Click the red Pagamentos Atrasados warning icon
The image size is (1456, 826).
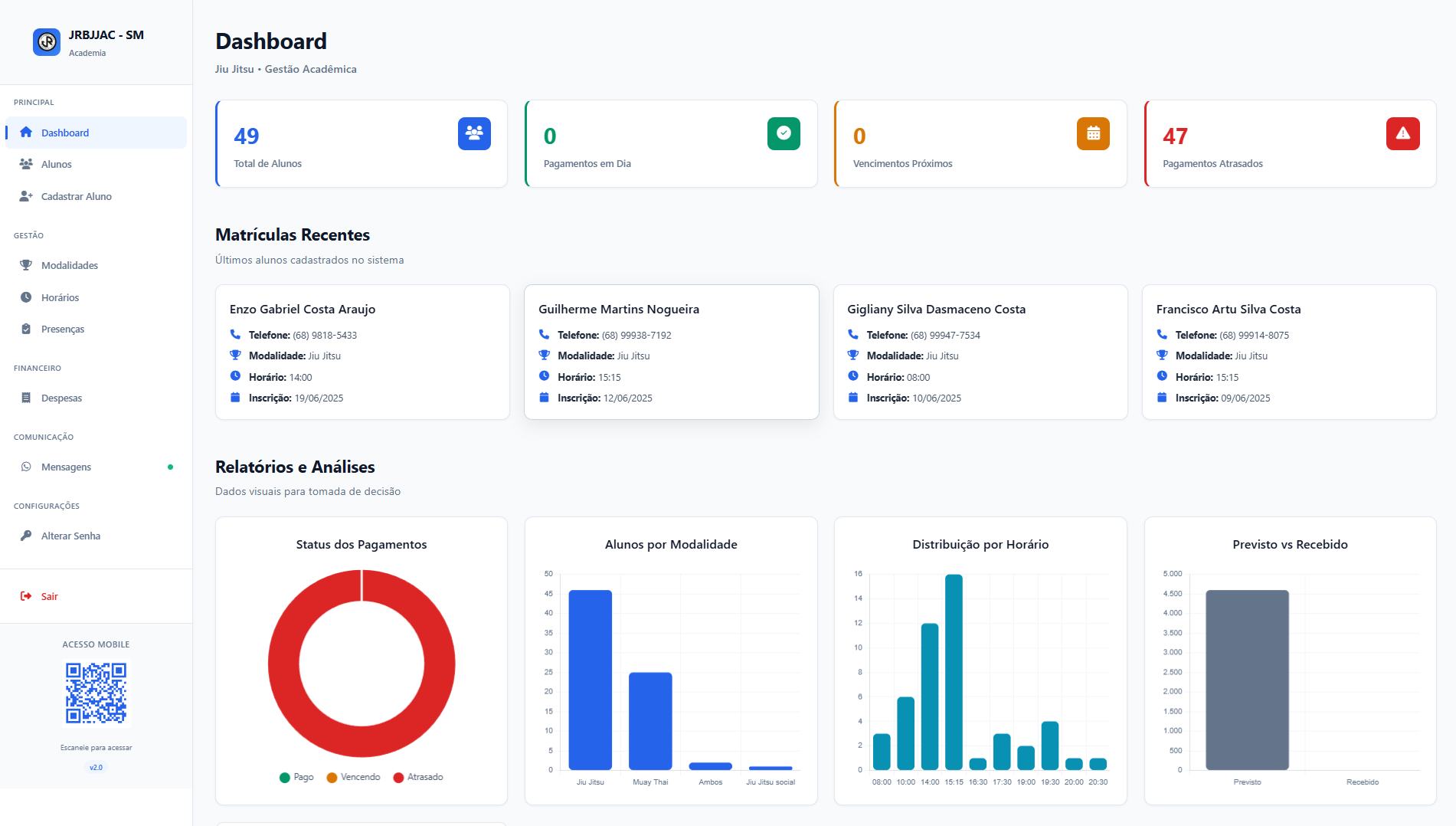[x=1402, y=133]
